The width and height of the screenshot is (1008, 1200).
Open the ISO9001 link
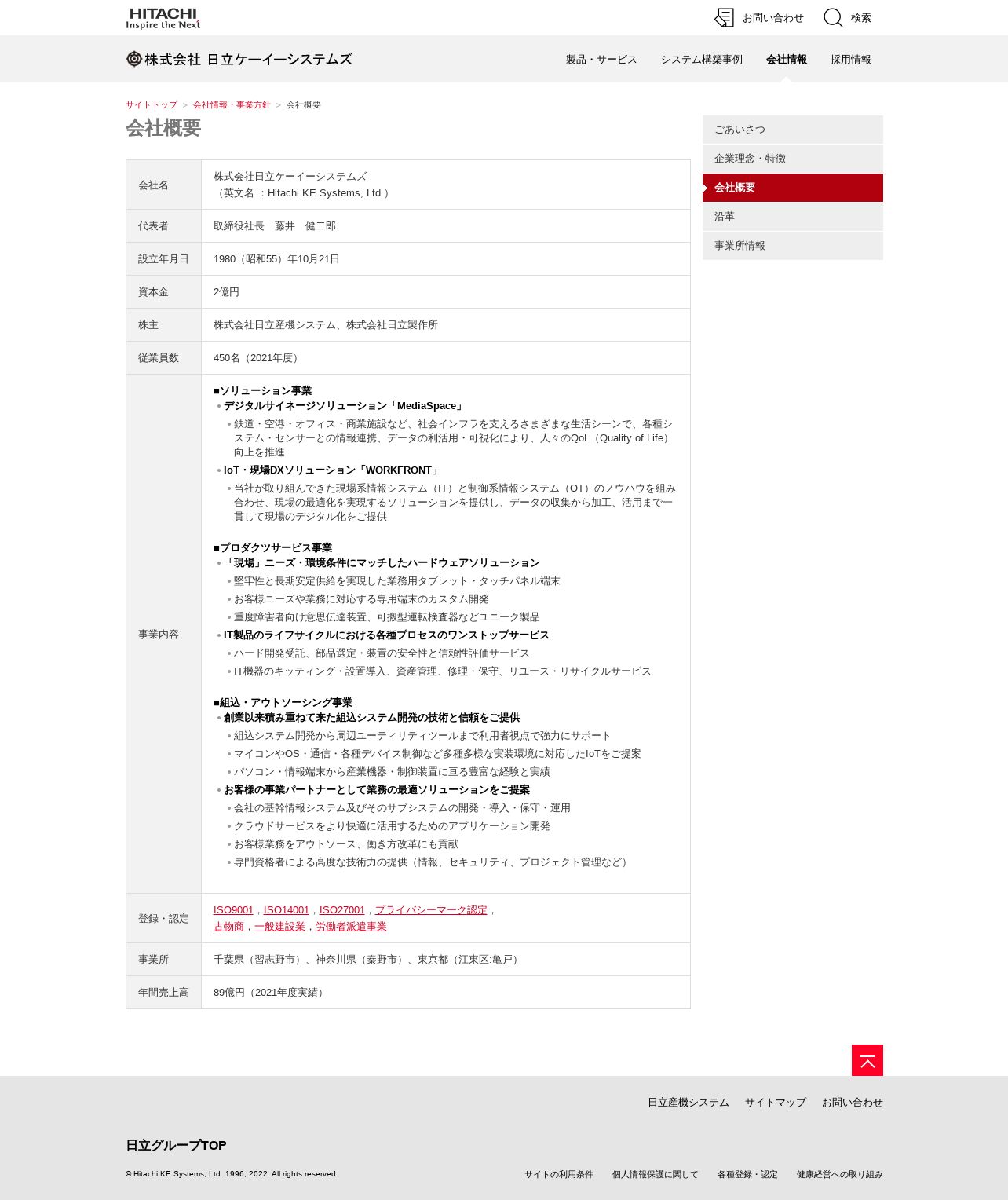[x=233, y=910]
